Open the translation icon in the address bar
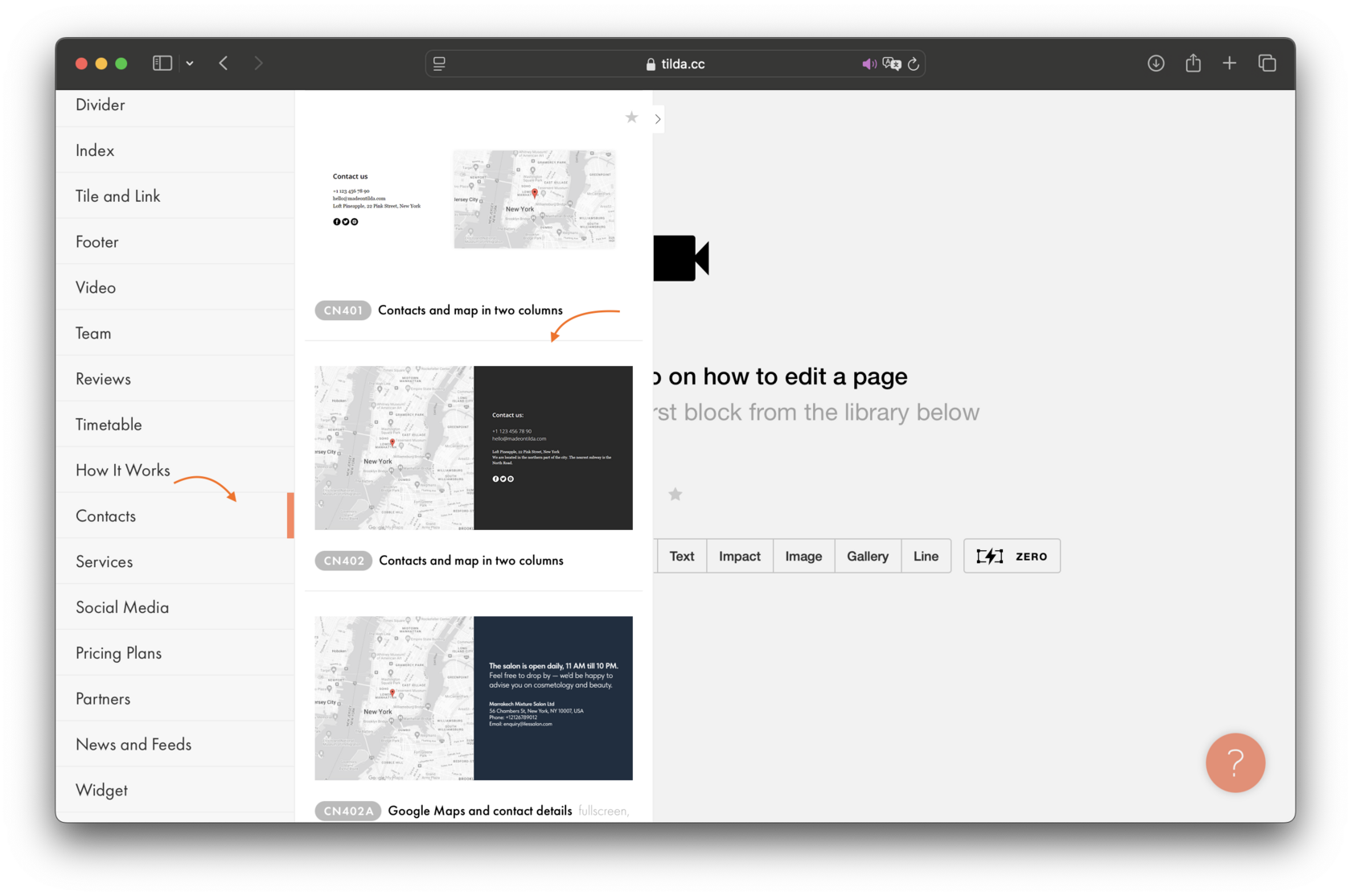 click(891, 64)
